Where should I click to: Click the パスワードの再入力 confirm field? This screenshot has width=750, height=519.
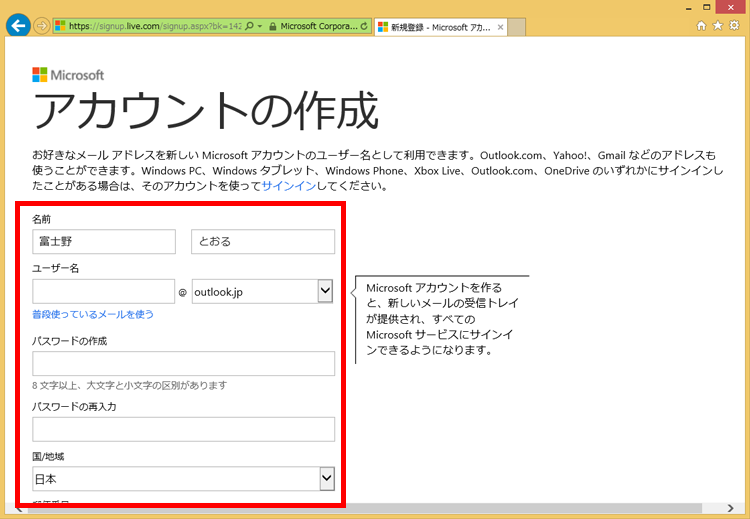(183, 429)
